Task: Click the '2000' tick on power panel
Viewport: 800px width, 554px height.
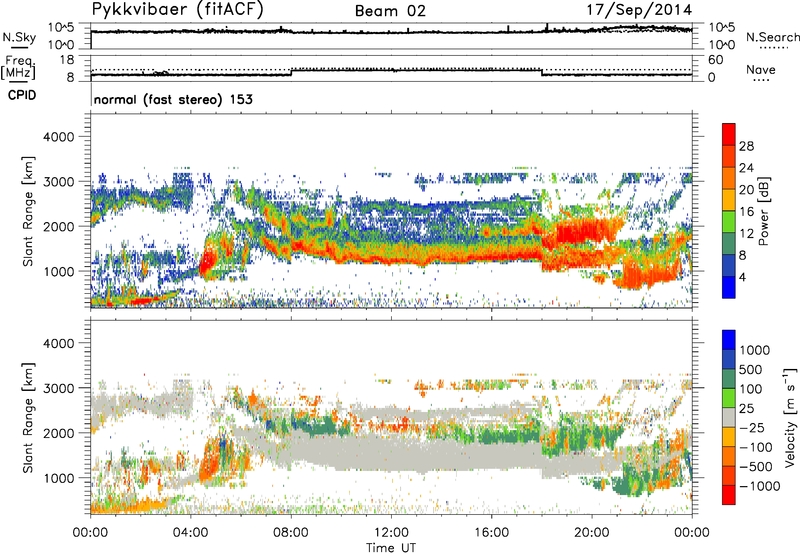Action: point(59,226)
